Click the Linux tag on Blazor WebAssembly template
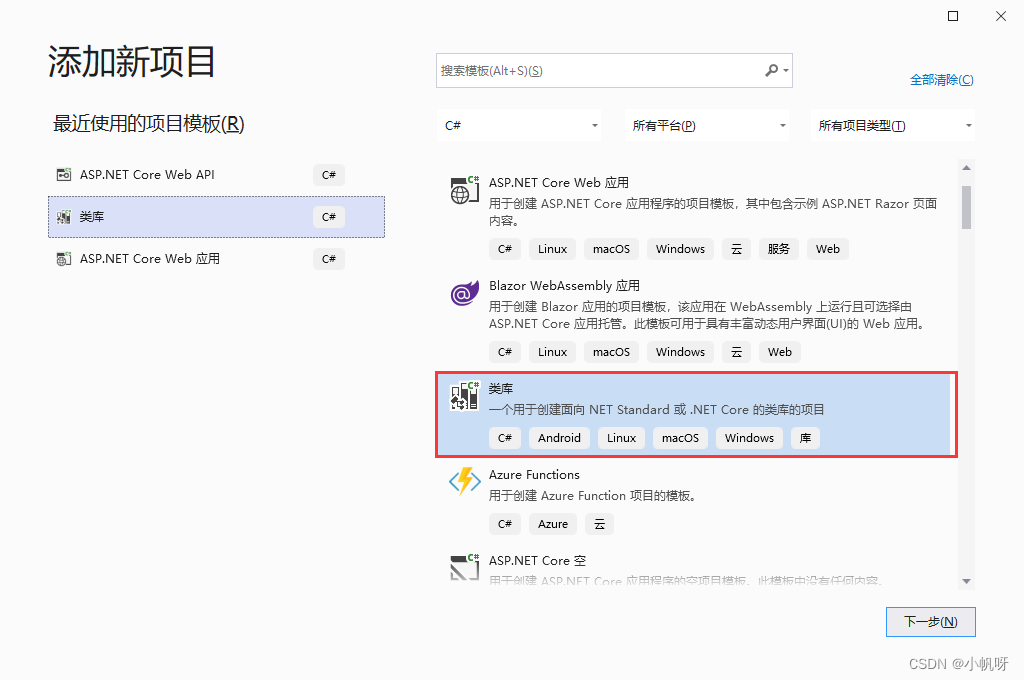Image resolution: width=1024 pixels, height=680 pixels. click(x=552, y=351)
